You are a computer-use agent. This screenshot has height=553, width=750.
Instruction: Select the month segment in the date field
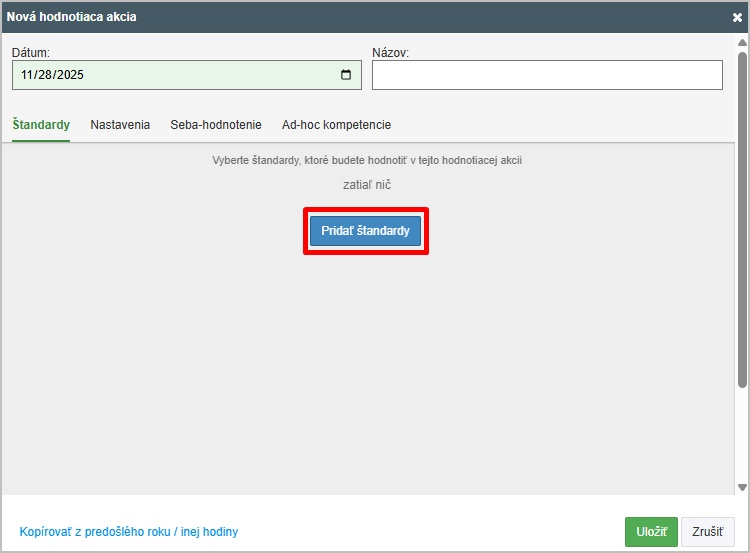(26, 75)
